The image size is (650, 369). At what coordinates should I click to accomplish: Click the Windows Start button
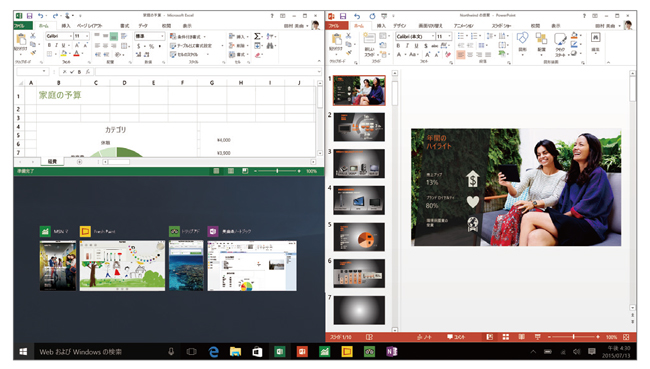pos(23,352)
